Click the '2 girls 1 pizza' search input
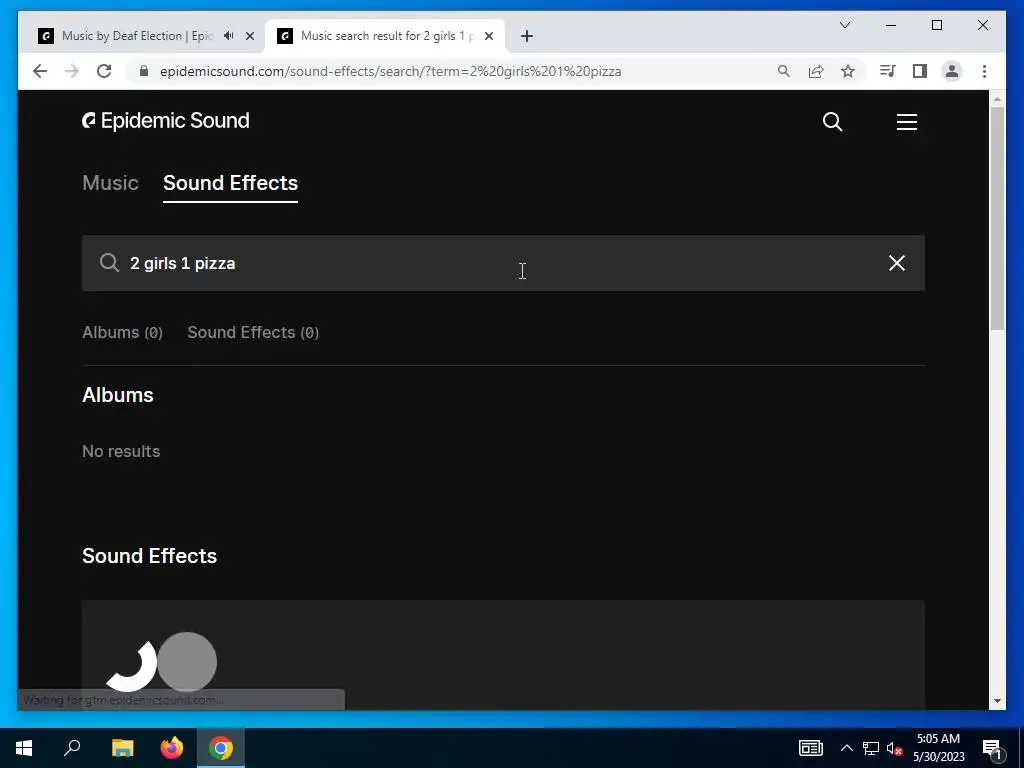 pyautogui.click(x=503, y=263)
